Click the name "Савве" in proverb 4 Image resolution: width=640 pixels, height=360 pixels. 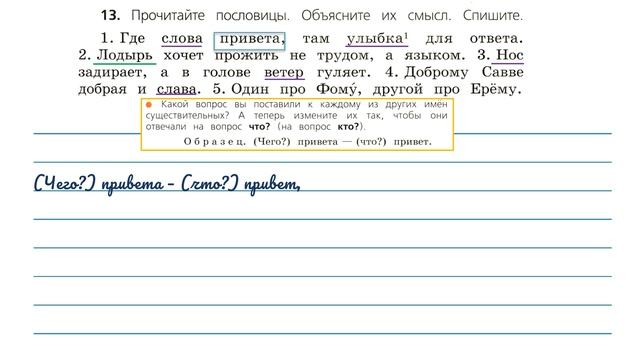[502, 72]
